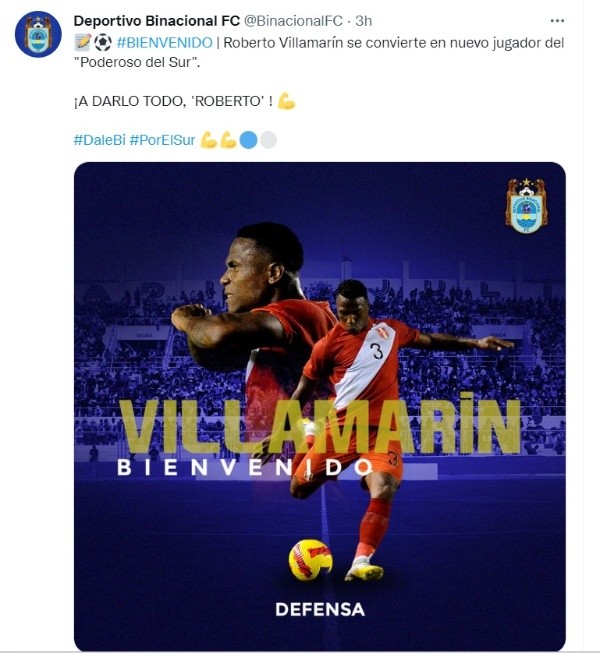Click the BIENVENIDO text in the graphic
600x653 pixels.
pos(245,467)
